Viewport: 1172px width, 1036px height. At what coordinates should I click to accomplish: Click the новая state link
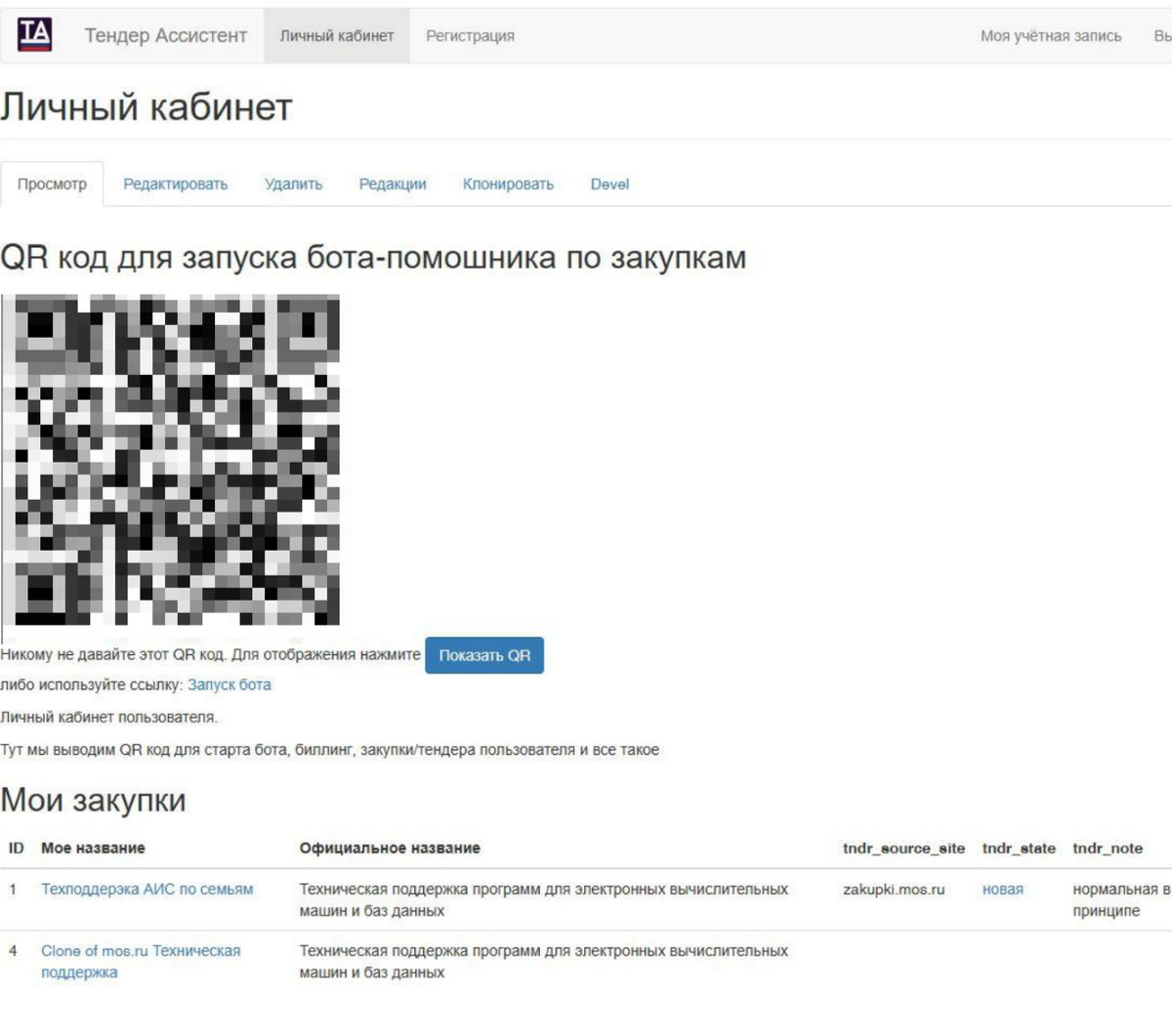click(1003, 890)
